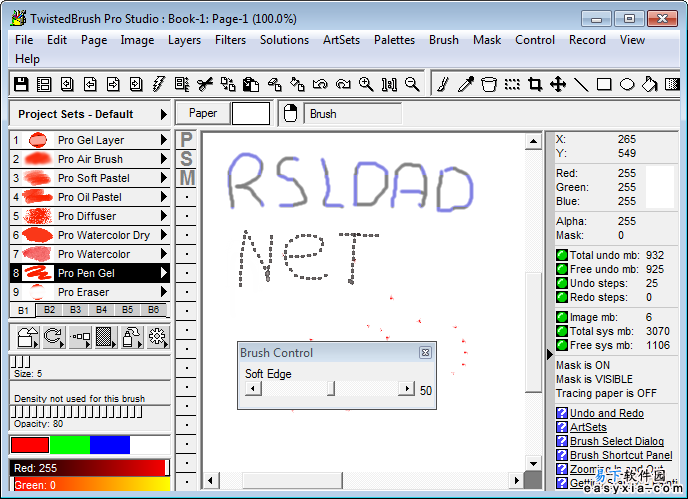Image resolution: width=688 pixels, height=499 pixels.
Task: Click the Paper button
Action: tap(203, 113)
